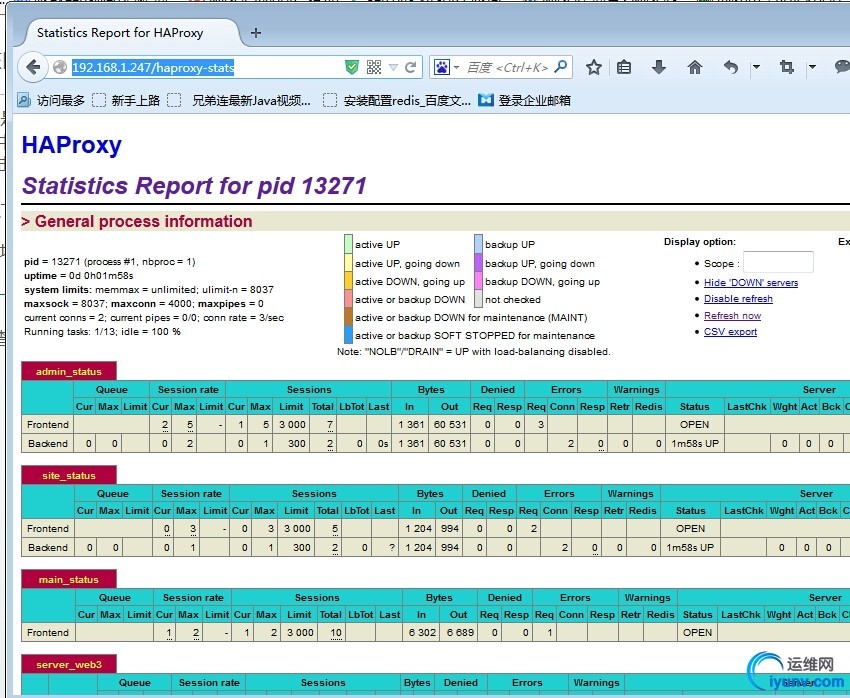
Task: Click admin_status Frontend bytes out 60 531
Action: 450,424
